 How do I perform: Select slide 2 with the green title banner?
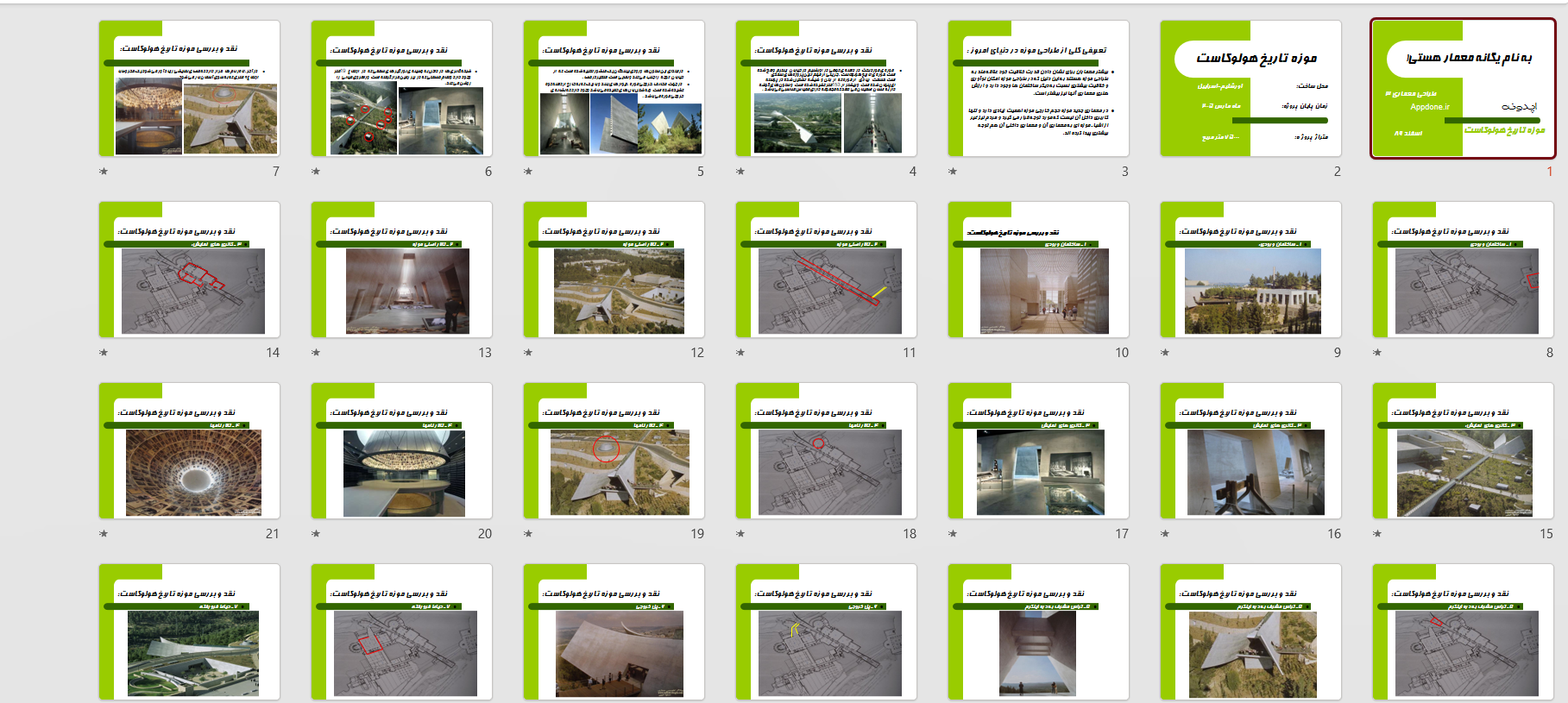[x=1250, y=89]
